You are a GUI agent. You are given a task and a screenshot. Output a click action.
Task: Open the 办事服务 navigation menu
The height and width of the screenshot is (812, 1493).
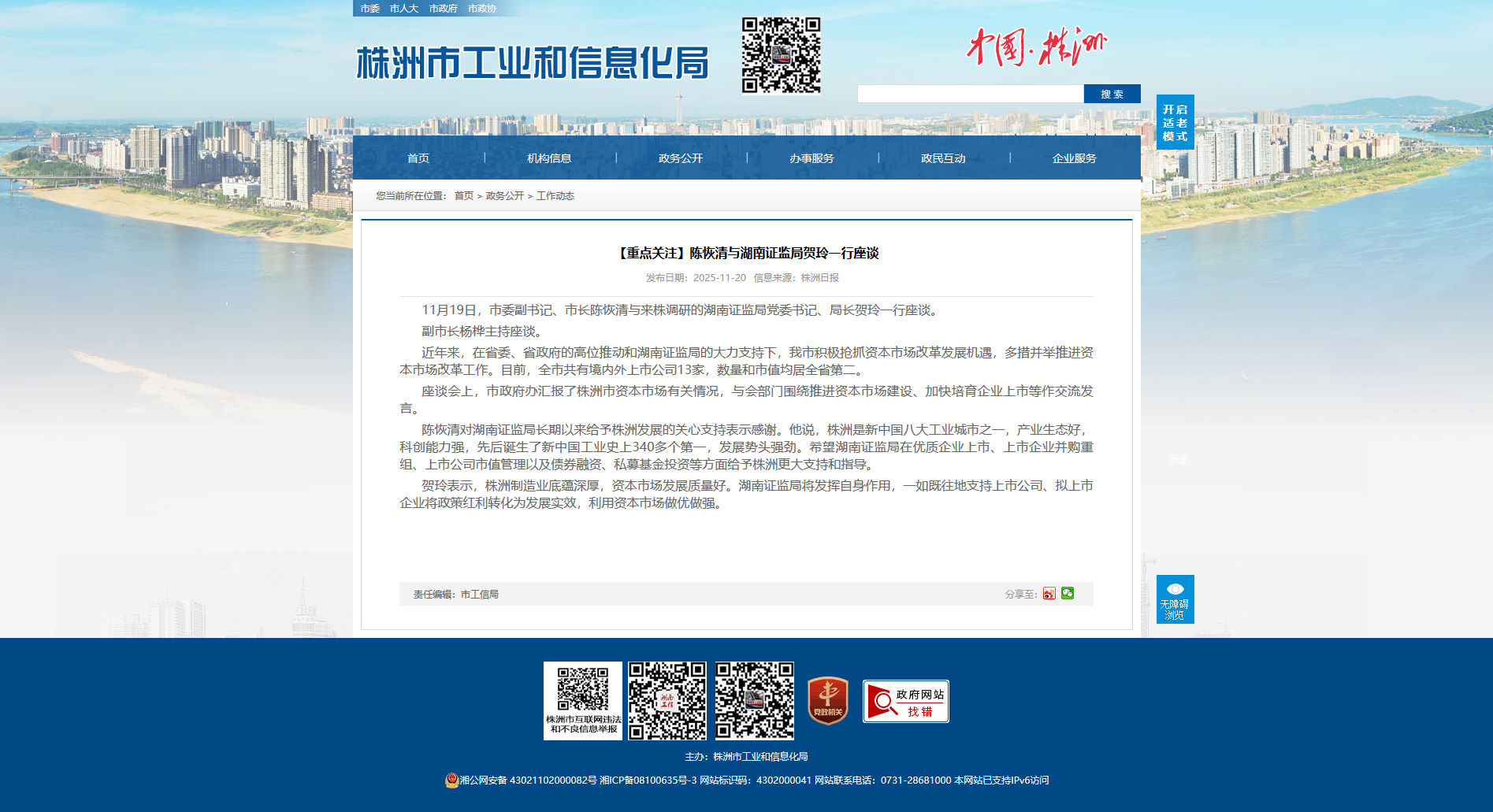pos(811,158)
